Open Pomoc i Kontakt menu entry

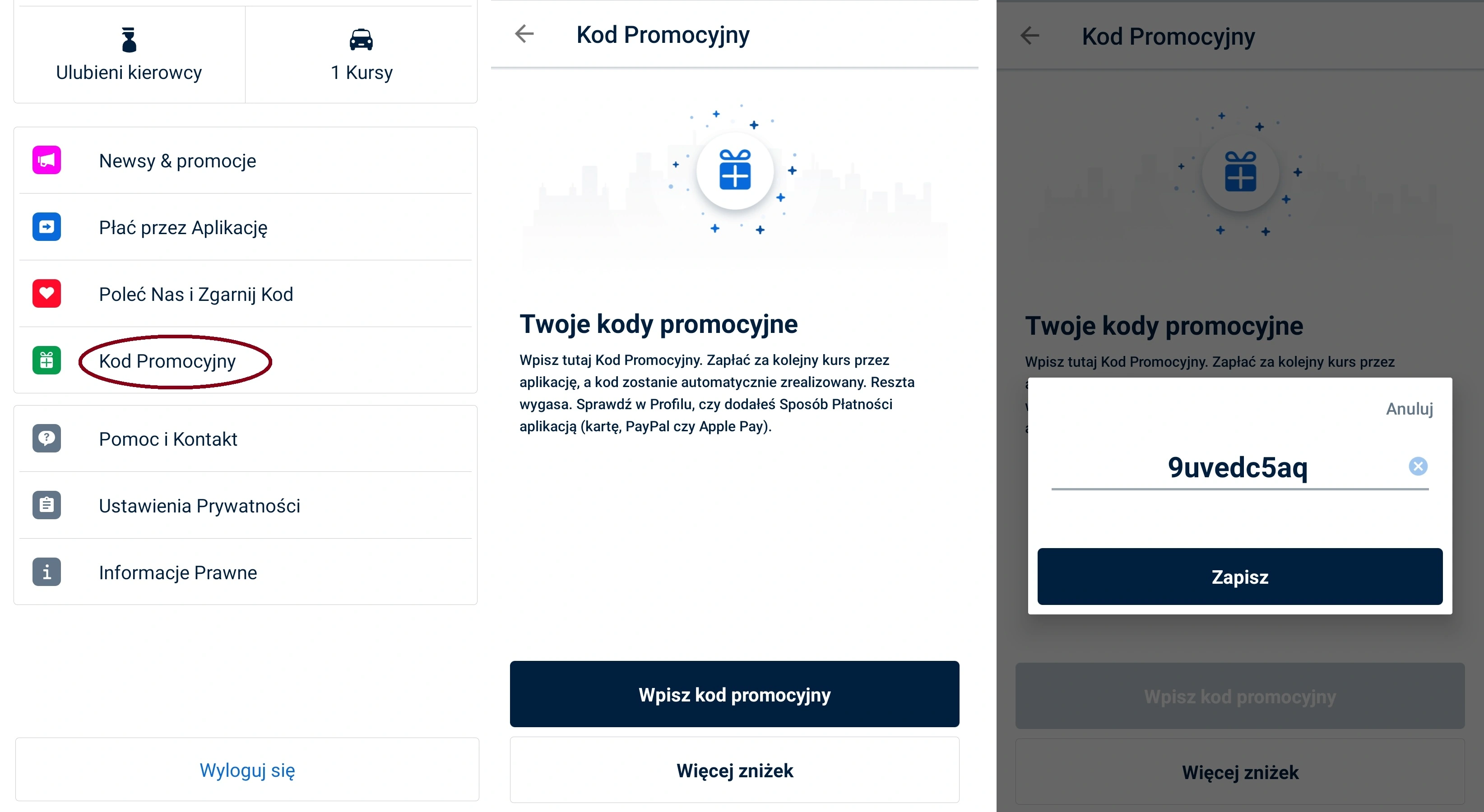(168, 439)
